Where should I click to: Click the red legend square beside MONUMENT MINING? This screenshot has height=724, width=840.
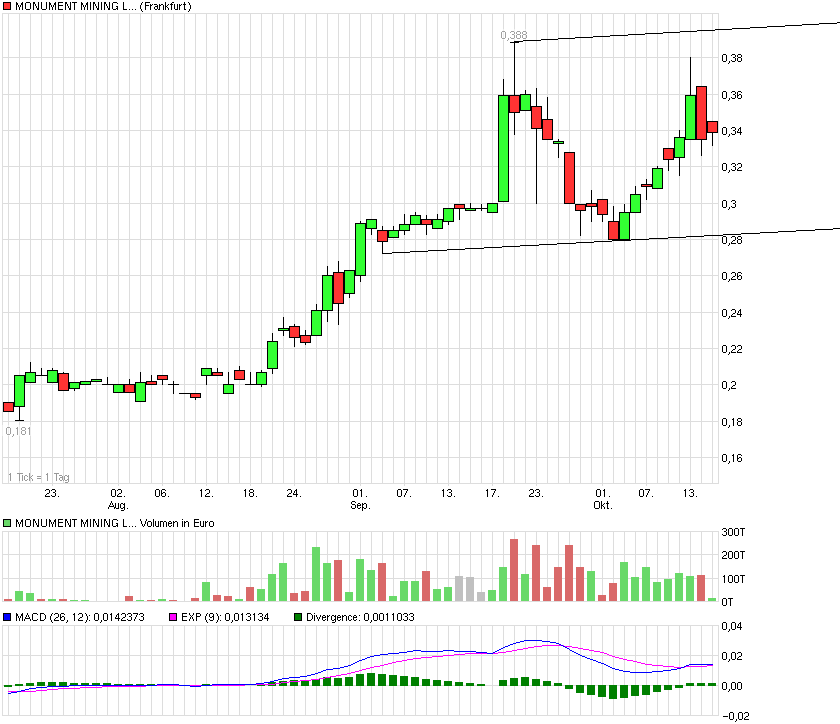coord(7,6)
